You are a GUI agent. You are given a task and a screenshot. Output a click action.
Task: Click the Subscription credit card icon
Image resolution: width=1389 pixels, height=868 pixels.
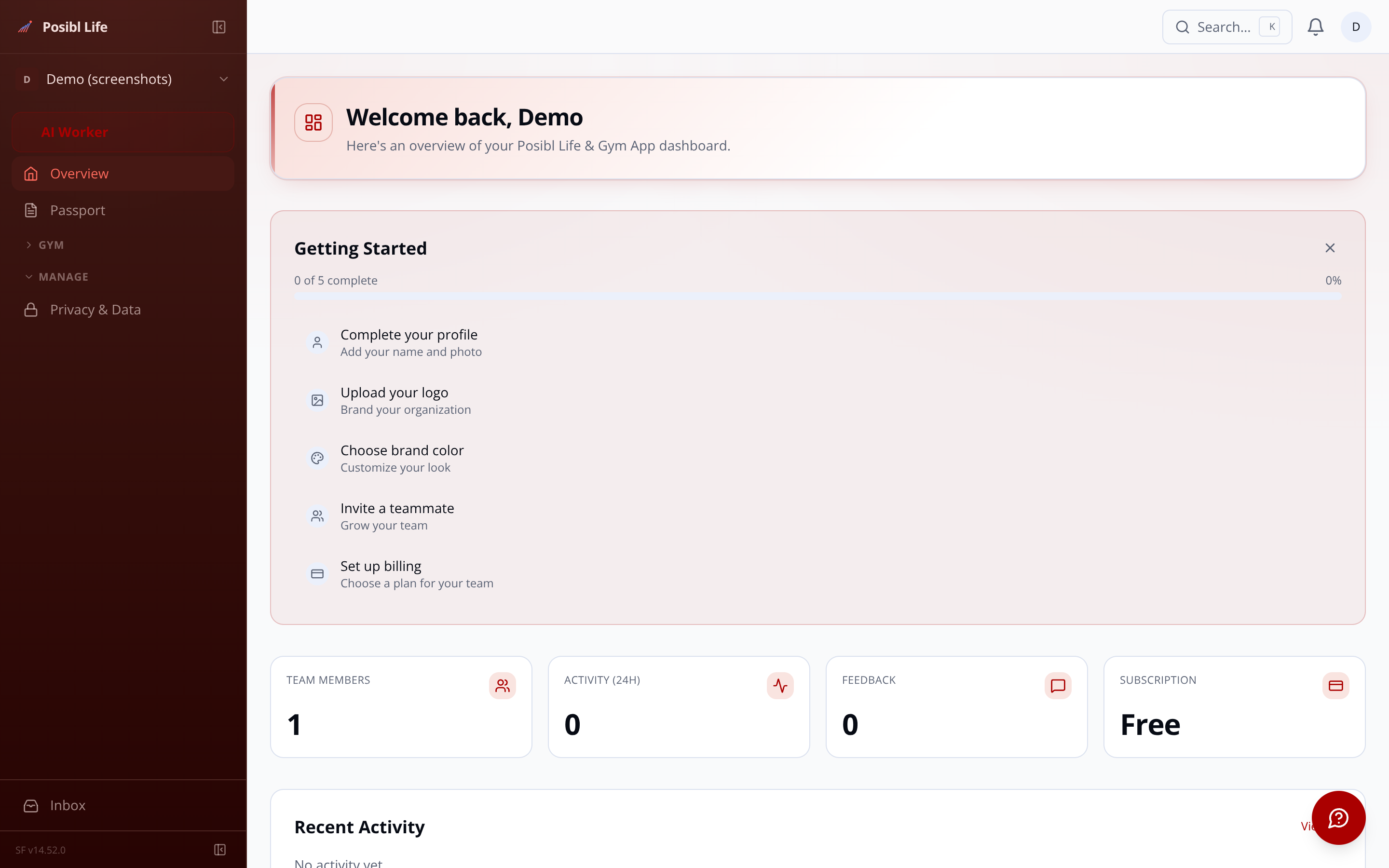coord(1335,685)
